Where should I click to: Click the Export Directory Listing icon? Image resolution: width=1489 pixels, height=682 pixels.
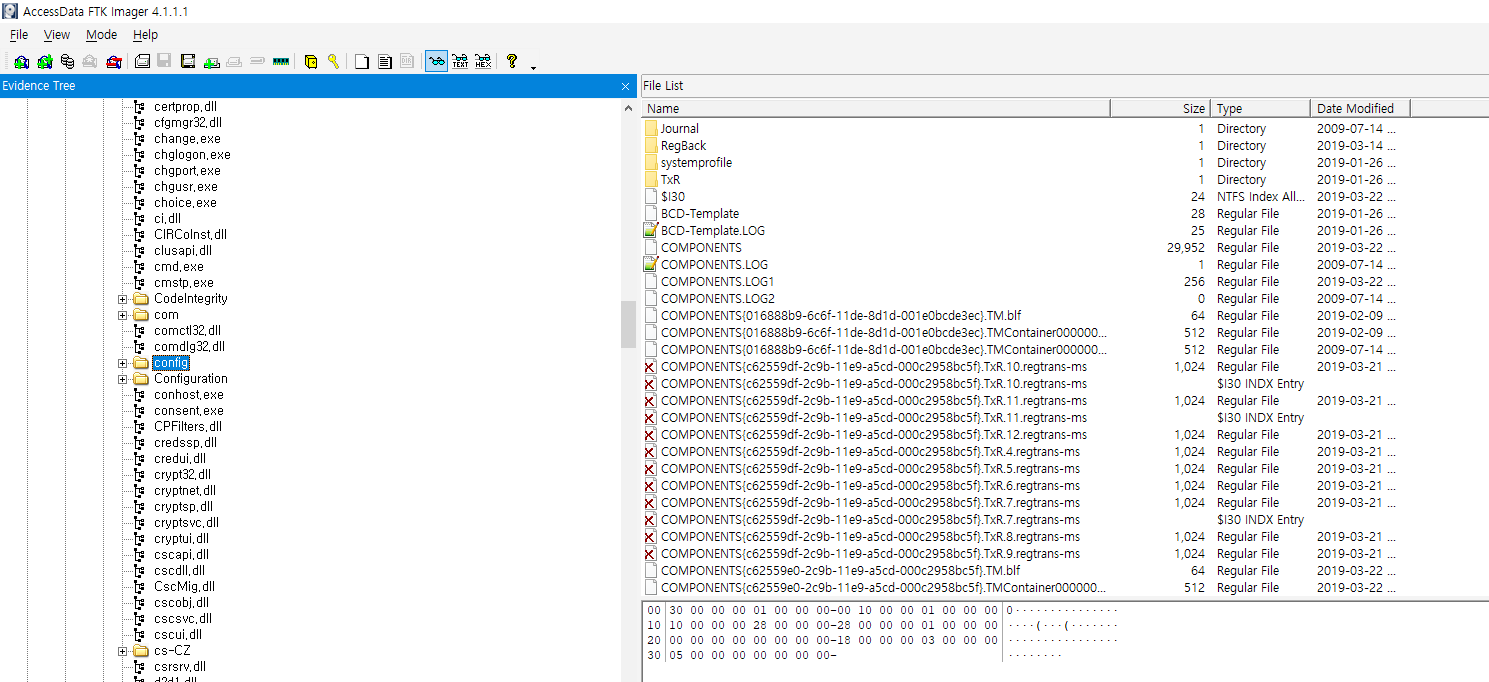407,61
